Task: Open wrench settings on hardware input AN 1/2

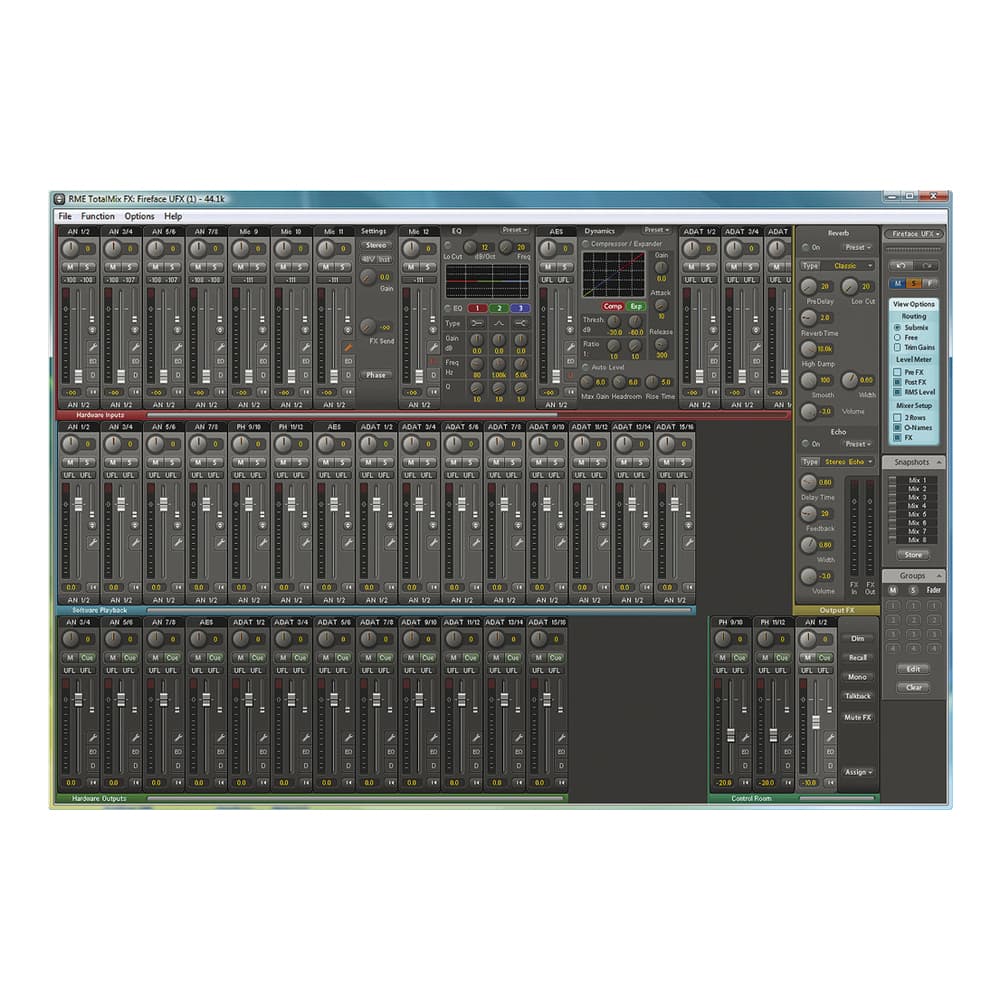Action: click(x=92, y=347)
